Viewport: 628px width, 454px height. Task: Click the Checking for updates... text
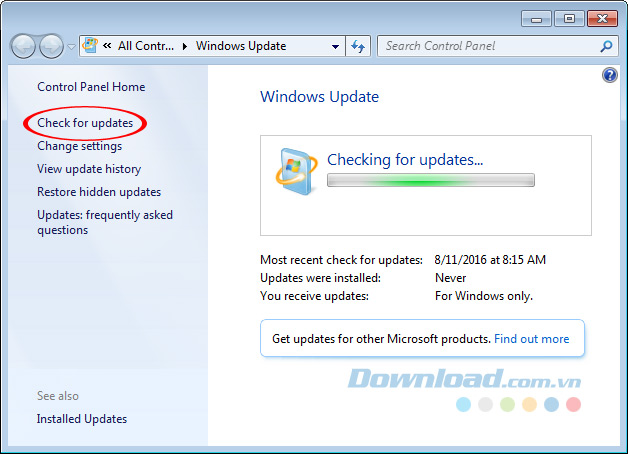(x=405, y=160)
